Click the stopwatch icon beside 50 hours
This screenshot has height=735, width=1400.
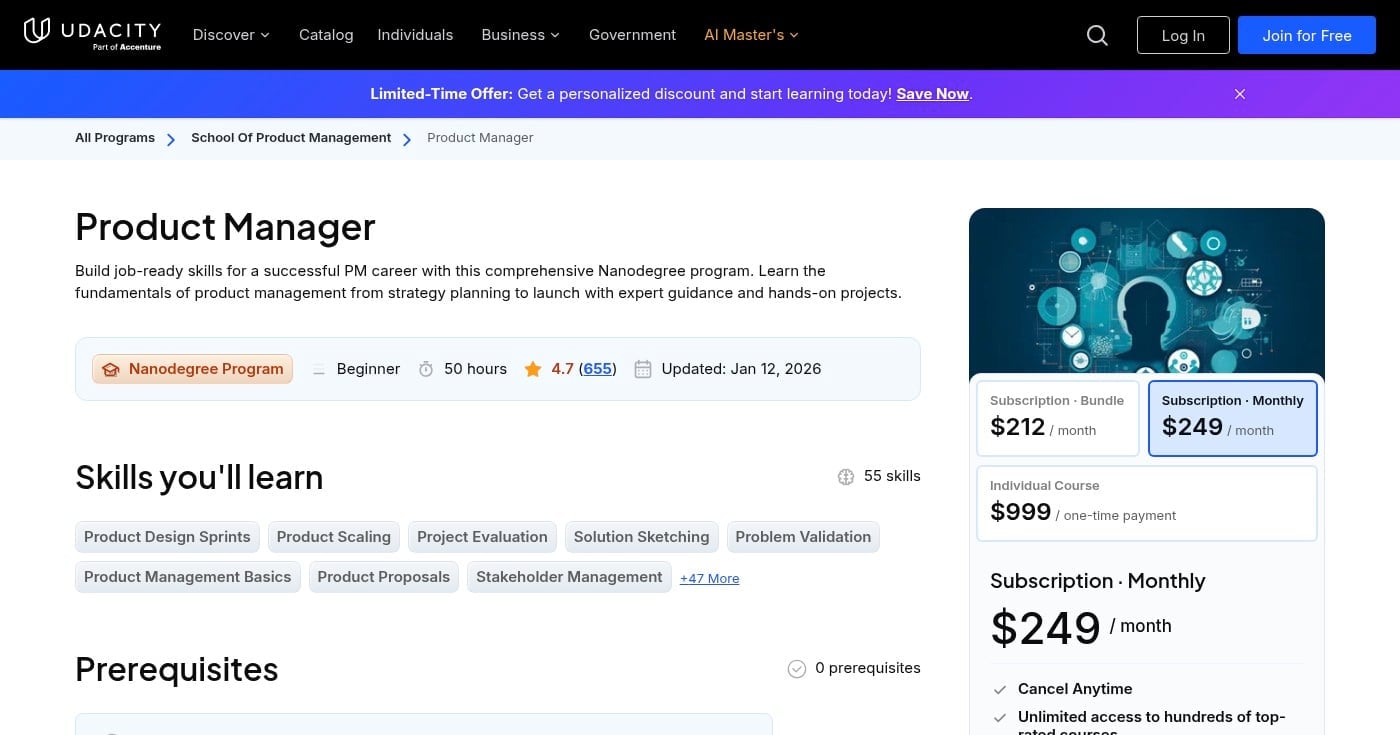pos(426,369)
